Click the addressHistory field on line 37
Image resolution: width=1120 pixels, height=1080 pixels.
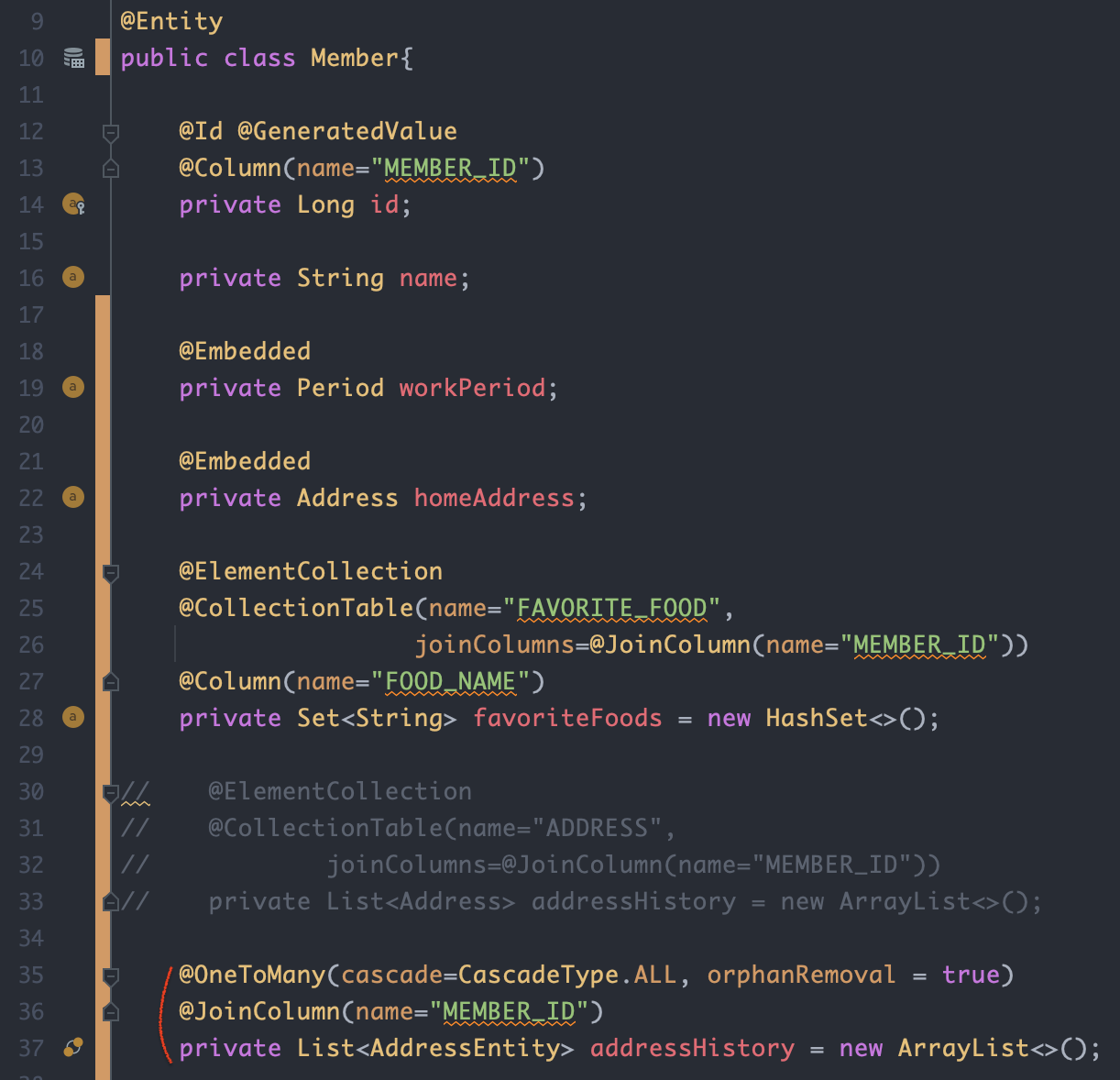click(x=692, y=1048)
